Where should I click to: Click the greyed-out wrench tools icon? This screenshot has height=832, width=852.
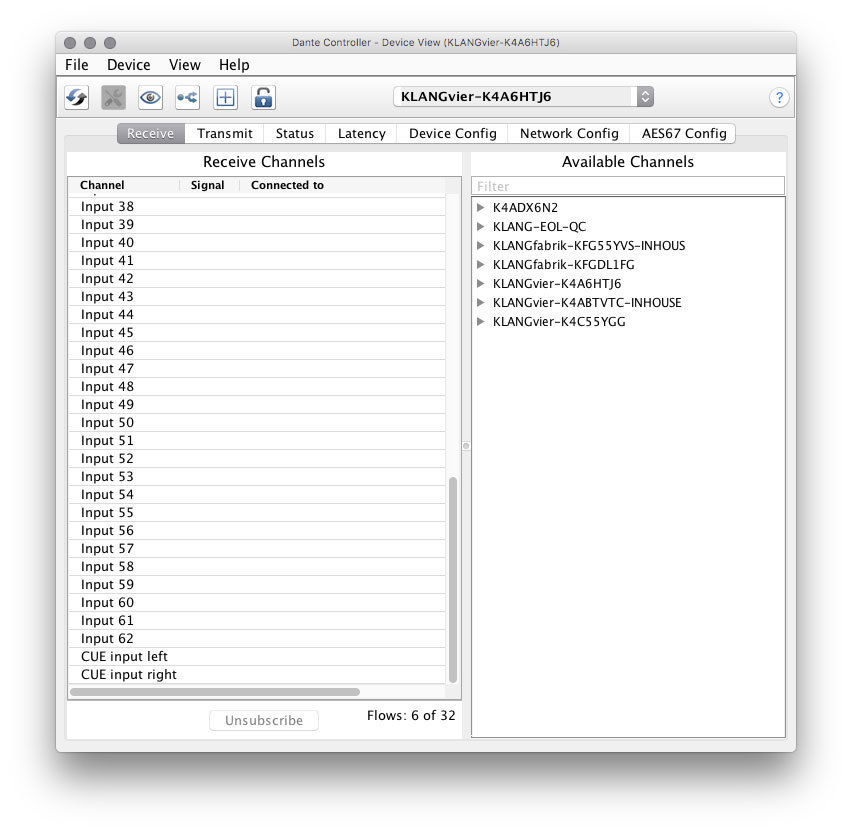pyautogui.click(x=114, y=98)
